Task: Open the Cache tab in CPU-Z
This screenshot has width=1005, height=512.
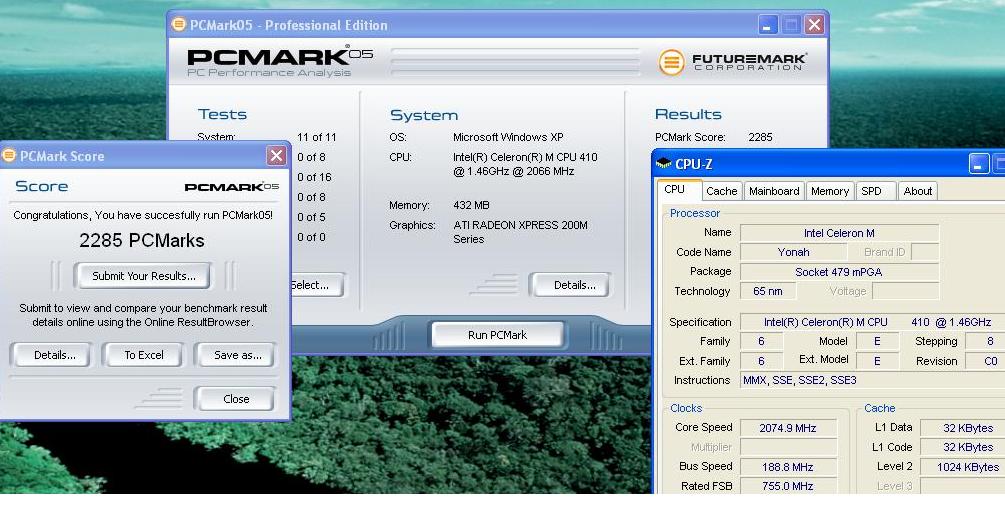Action: 722,191
